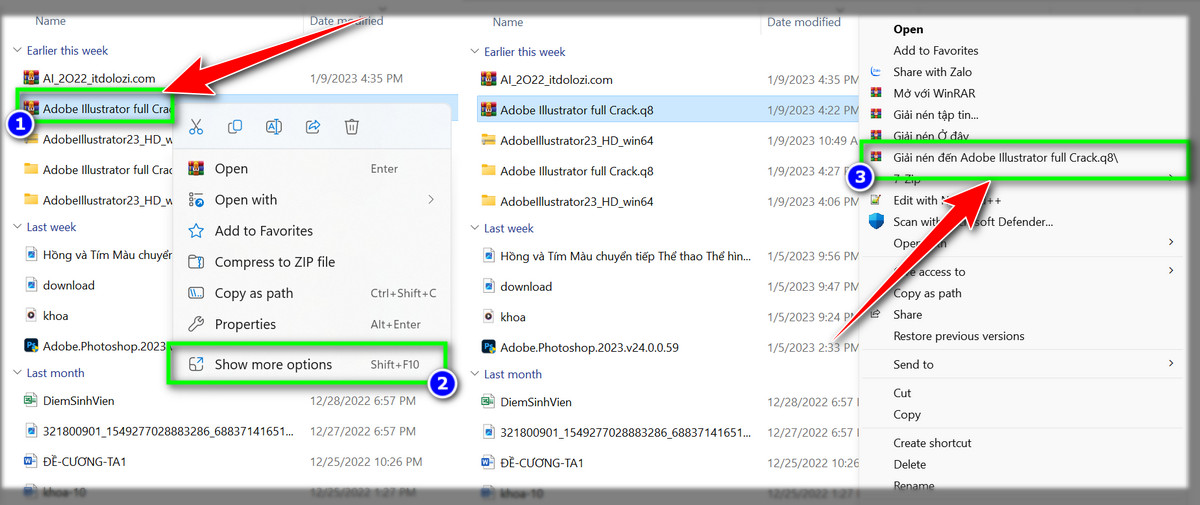
Task: Choose Copy as path in the right context menu
Action: 927,293
